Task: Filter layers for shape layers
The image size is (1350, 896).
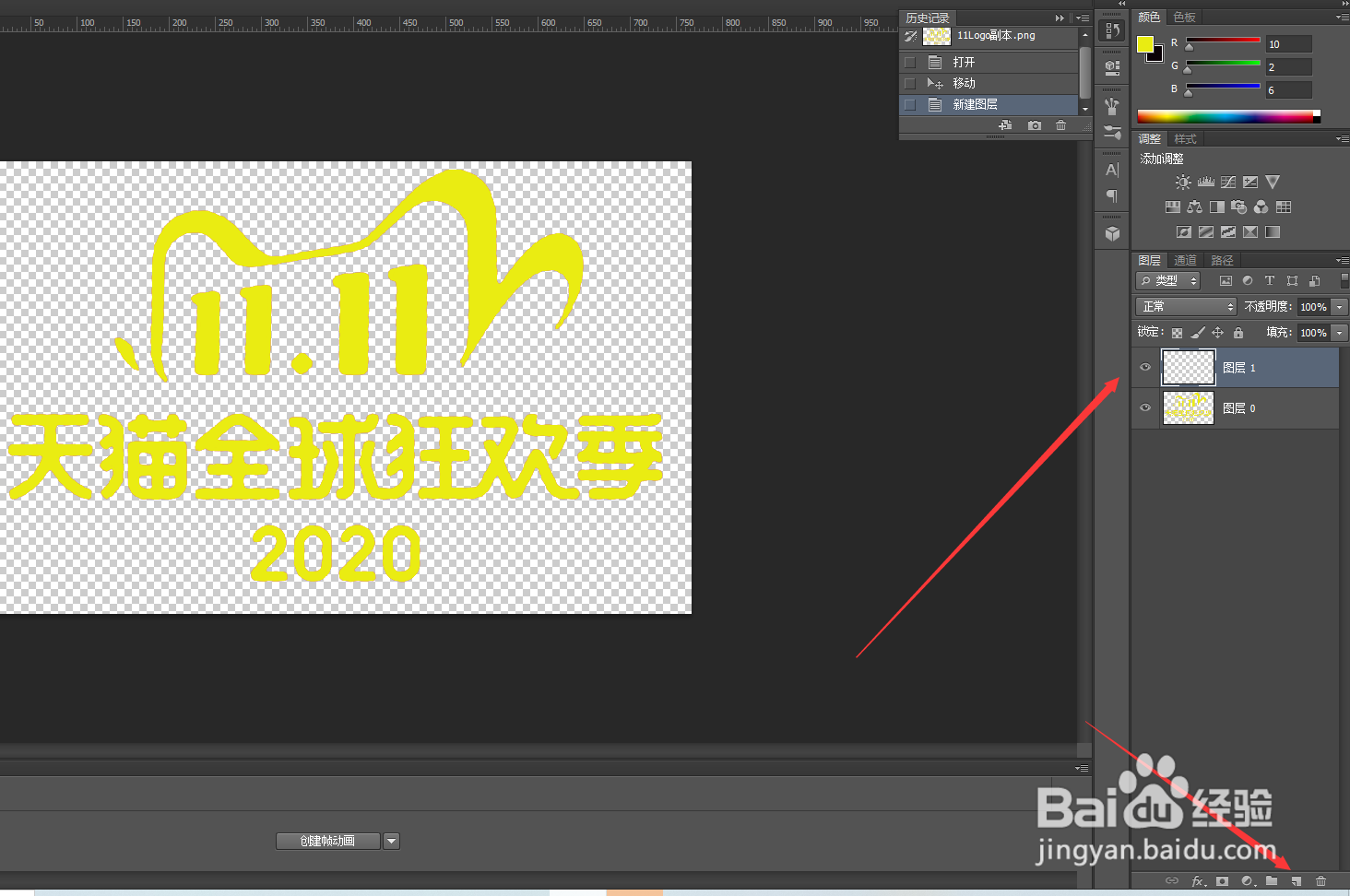Action: [x=1292, y=281]
